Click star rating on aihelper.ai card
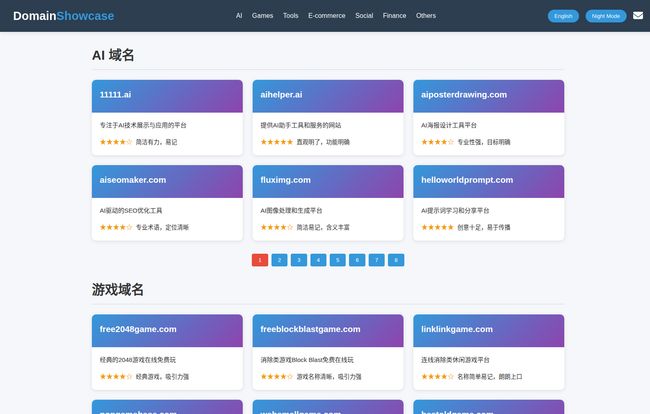Viewport: 650px width, 414px height. pos(276,142)
